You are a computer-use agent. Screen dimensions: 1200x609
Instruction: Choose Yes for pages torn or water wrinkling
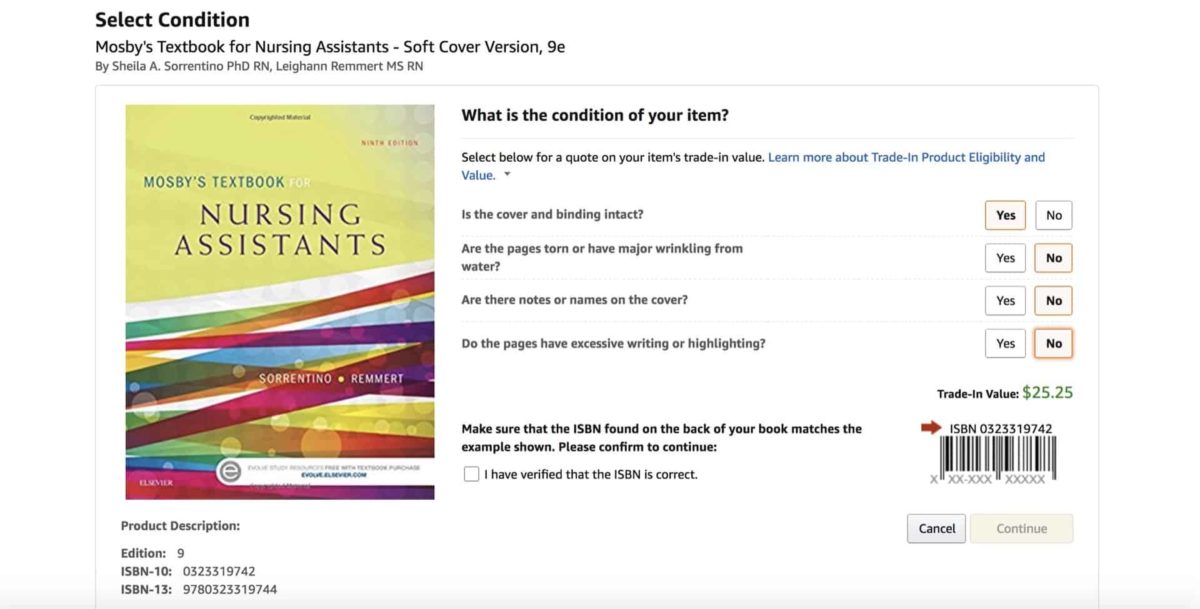coord(1005,258)
